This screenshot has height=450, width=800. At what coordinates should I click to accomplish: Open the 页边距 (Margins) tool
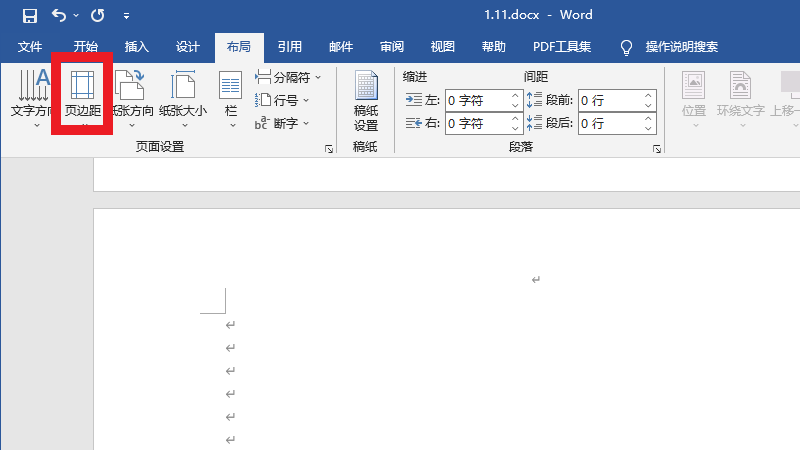pos(82,98)
